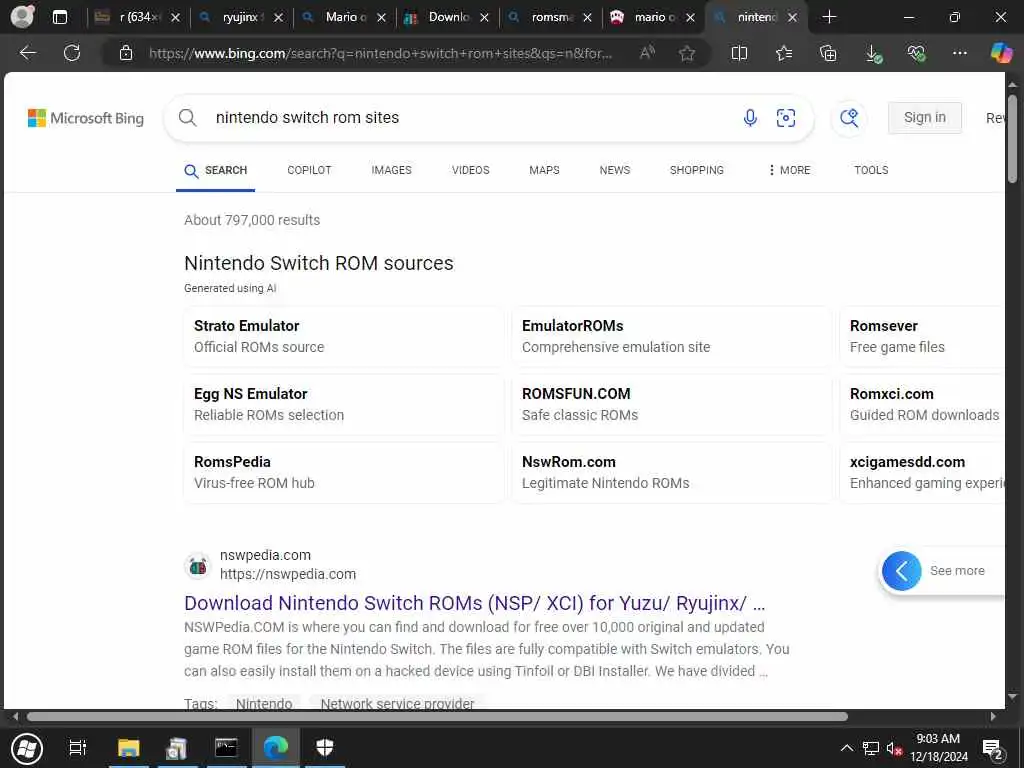Close the Downlo browser tab
Image resolution: width=1024 pixels, height=768 pixels.
[484, 18]
